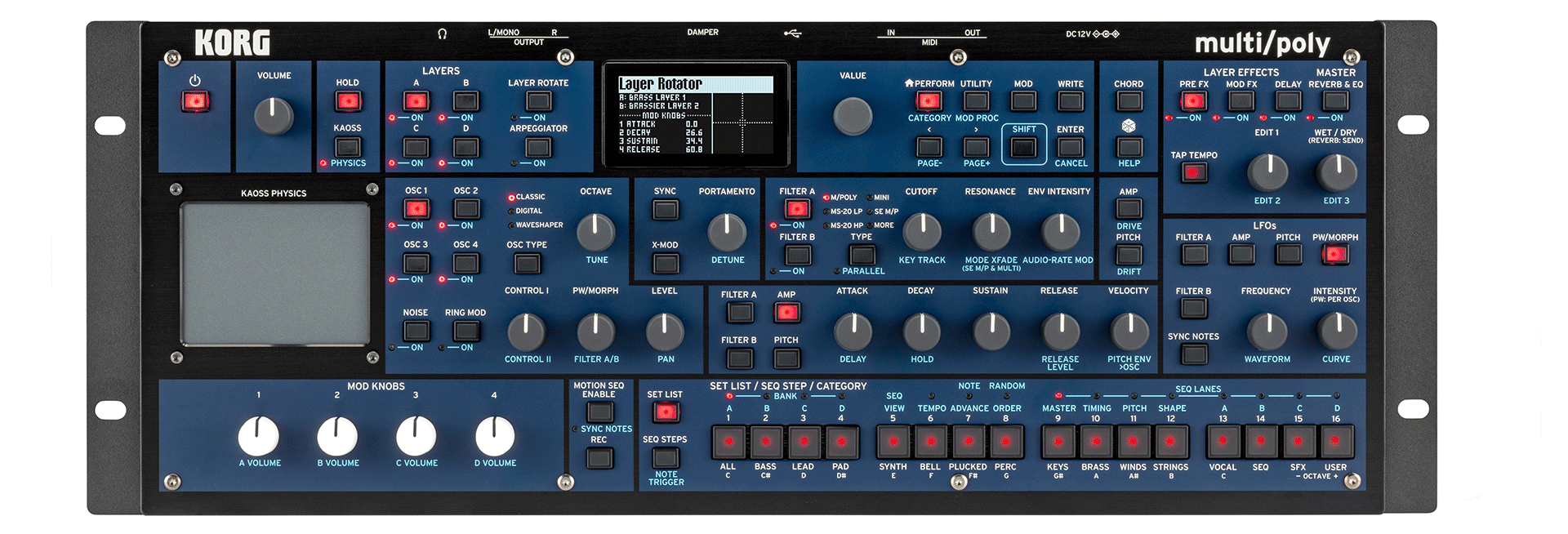Select Layer C button
Viewport: 1568px width, 534px height.
click(416, 147)
